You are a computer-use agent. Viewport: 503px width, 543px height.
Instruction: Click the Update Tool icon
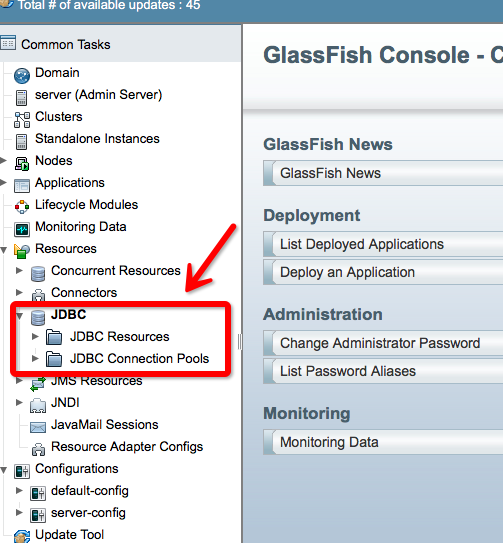[22, 536]
